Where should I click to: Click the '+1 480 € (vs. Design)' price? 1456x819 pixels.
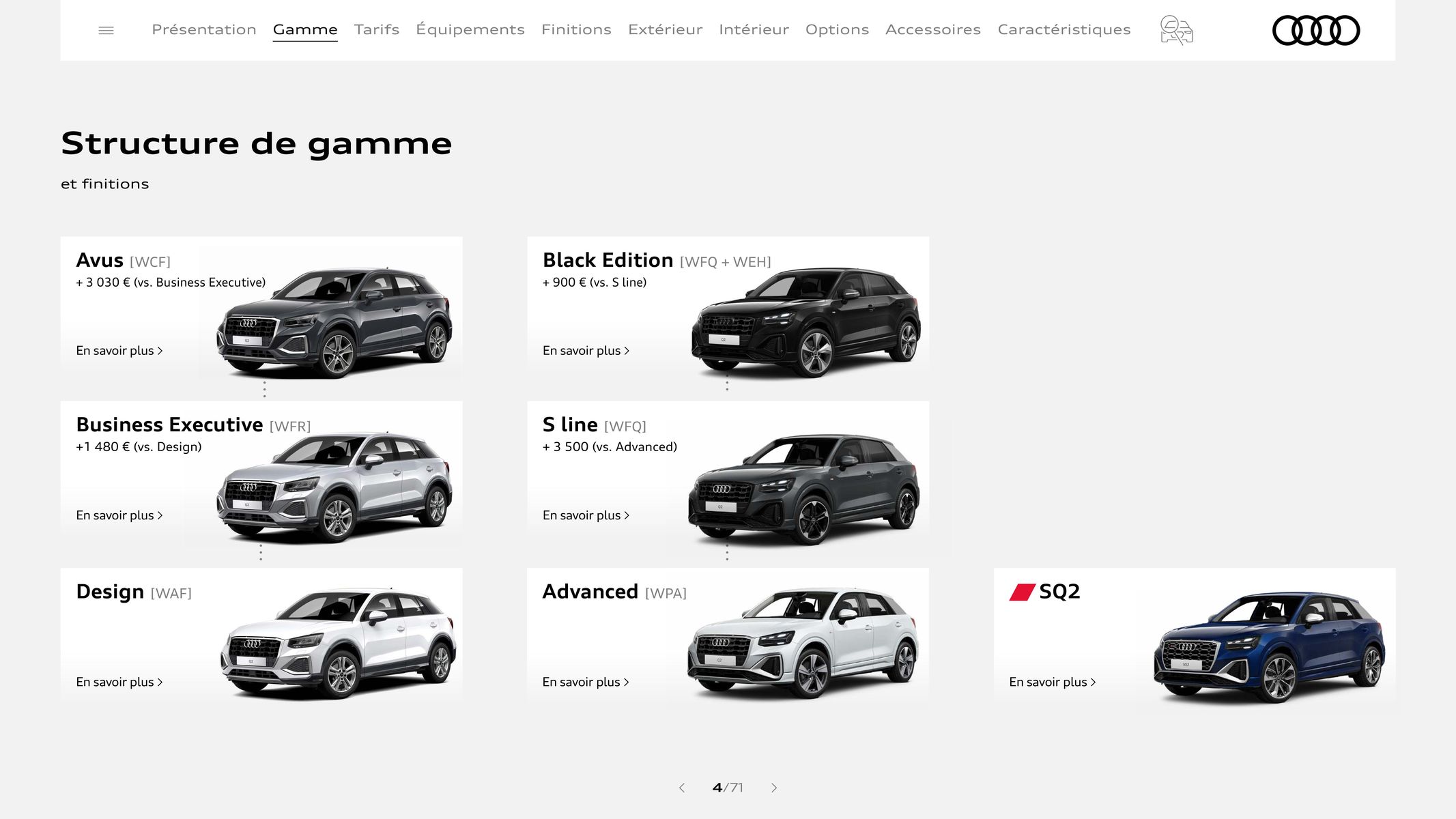click(x=139, y=447)
